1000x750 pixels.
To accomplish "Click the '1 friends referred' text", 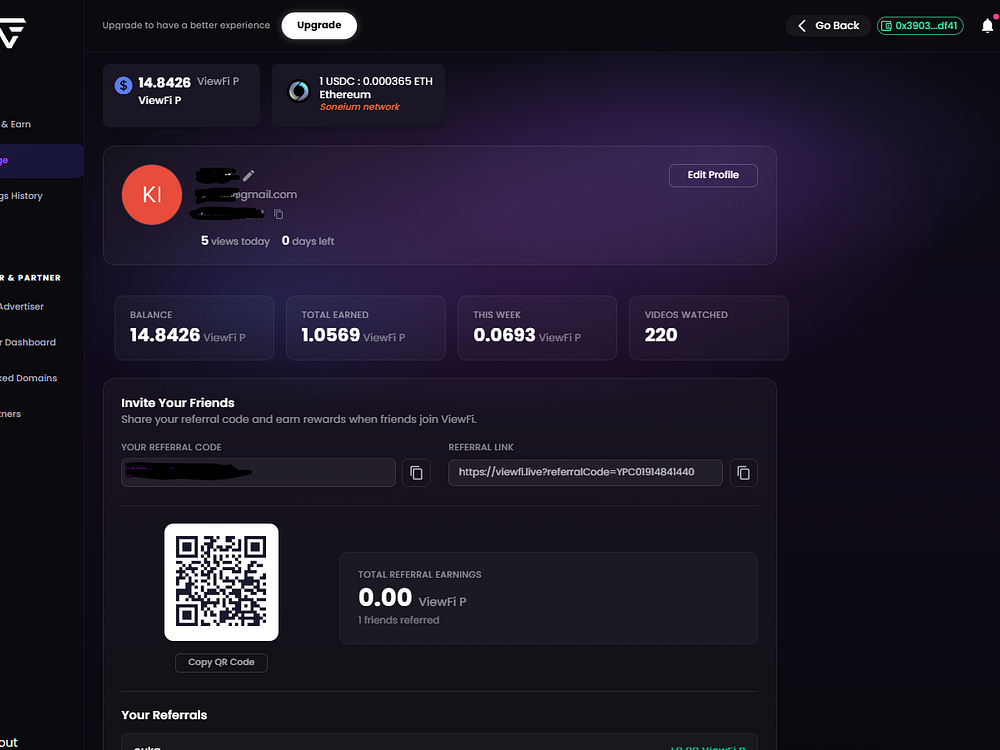I will coord(399,620).
